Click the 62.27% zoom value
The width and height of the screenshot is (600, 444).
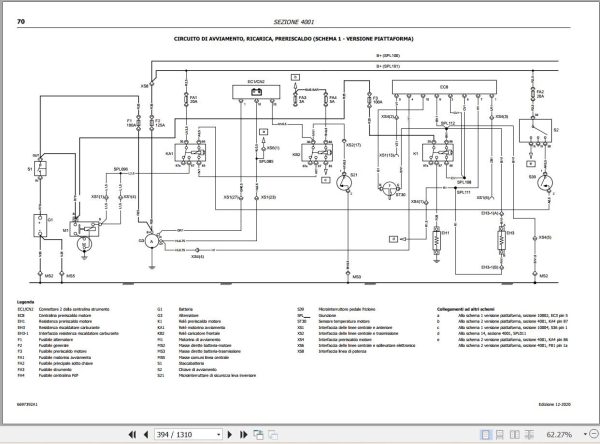(x=559, y=434)
